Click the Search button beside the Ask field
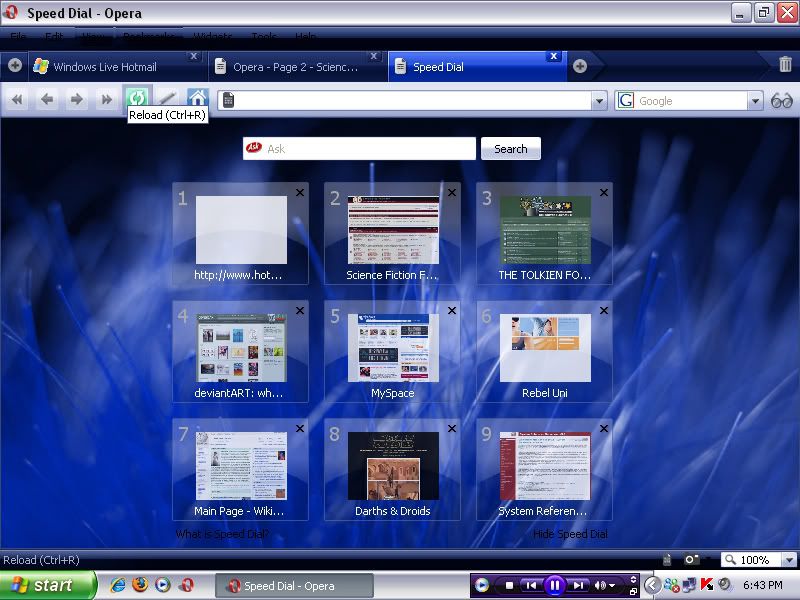 point(511,148)
